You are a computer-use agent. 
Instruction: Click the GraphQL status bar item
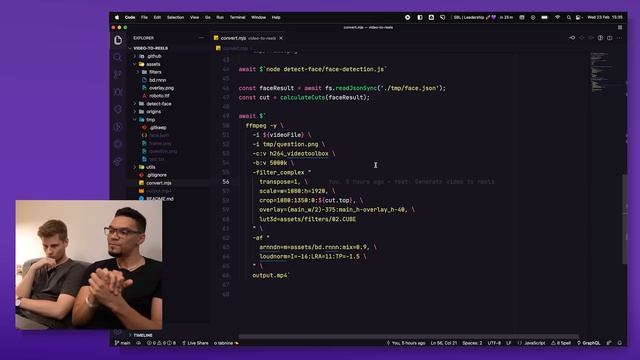click(x=589, y=343)
